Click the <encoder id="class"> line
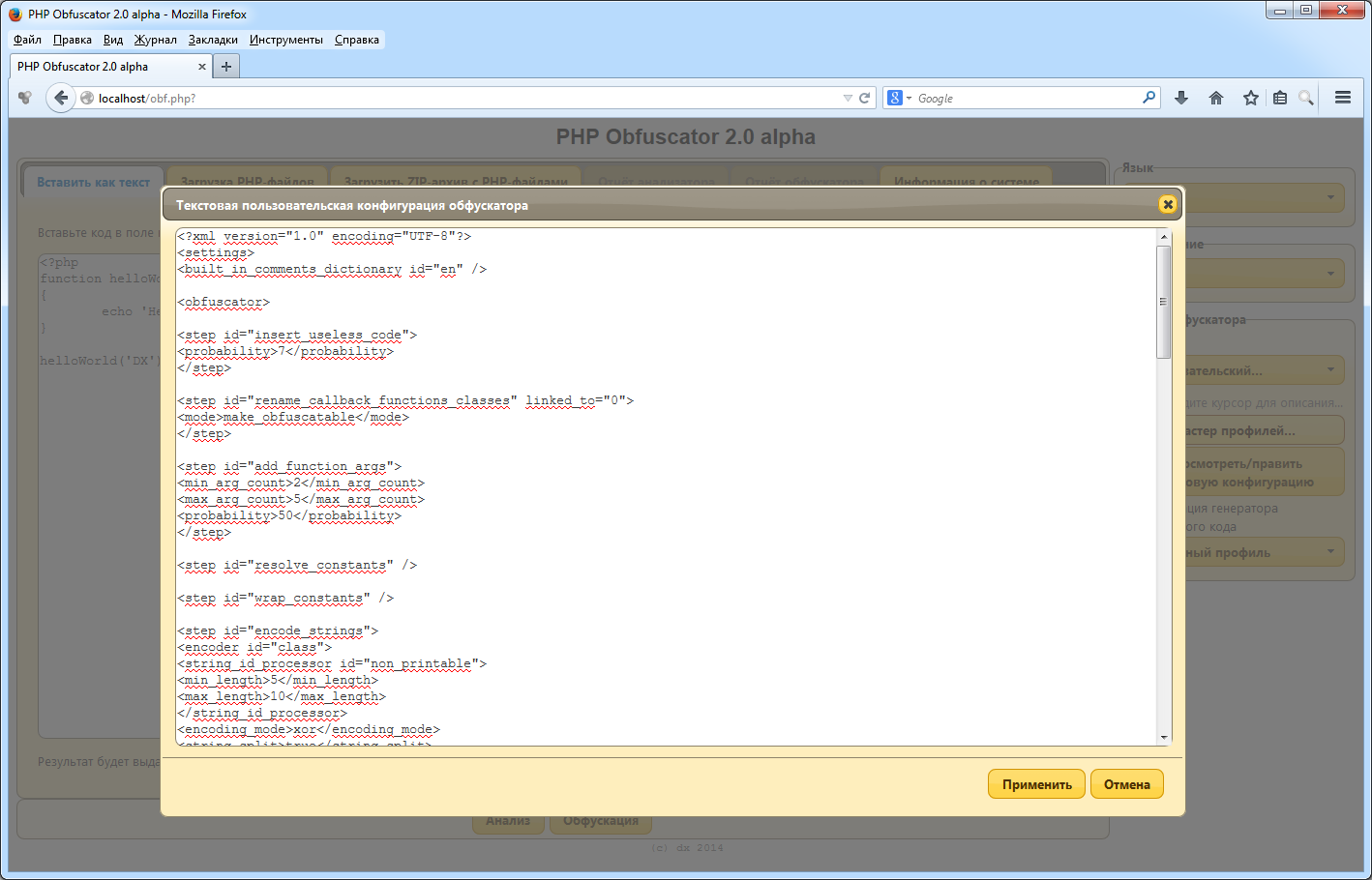The image size is (1372, 880). (x=254, y=647)
